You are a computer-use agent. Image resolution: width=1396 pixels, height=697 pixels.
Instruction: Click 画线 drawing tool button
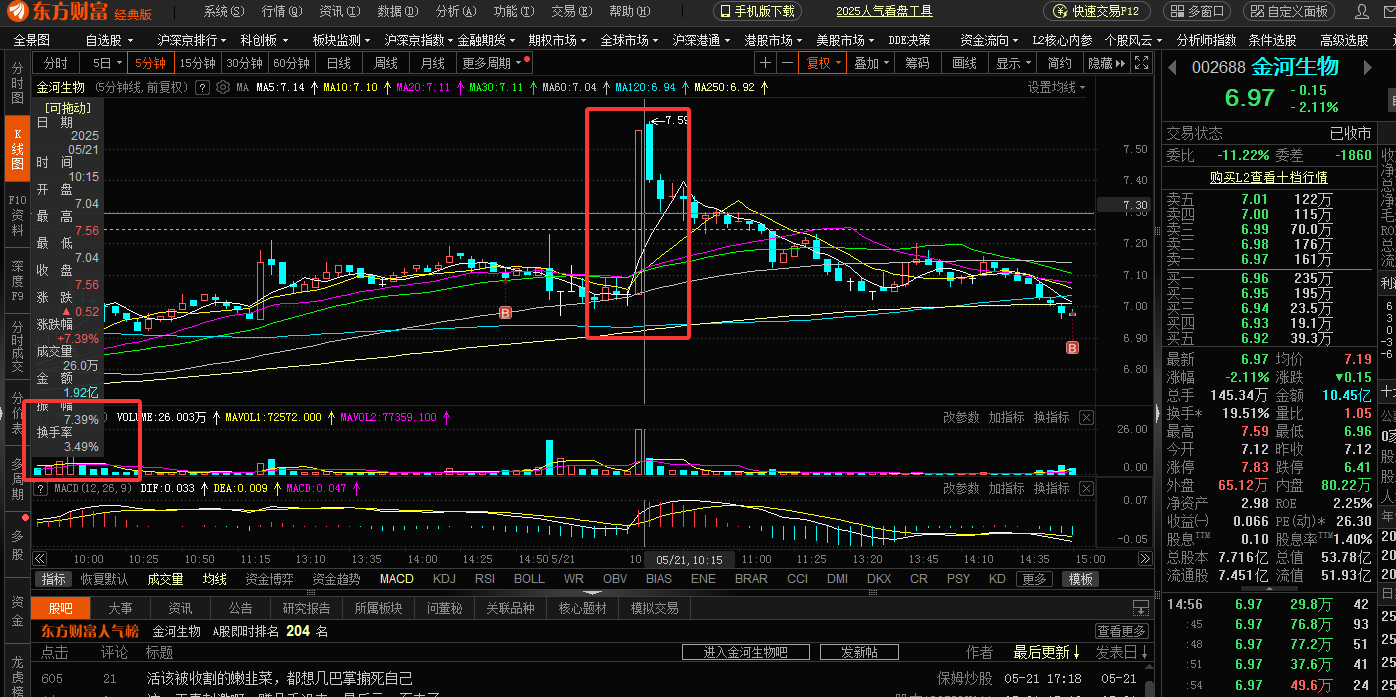pyautogui.click(x=965, y=62)
